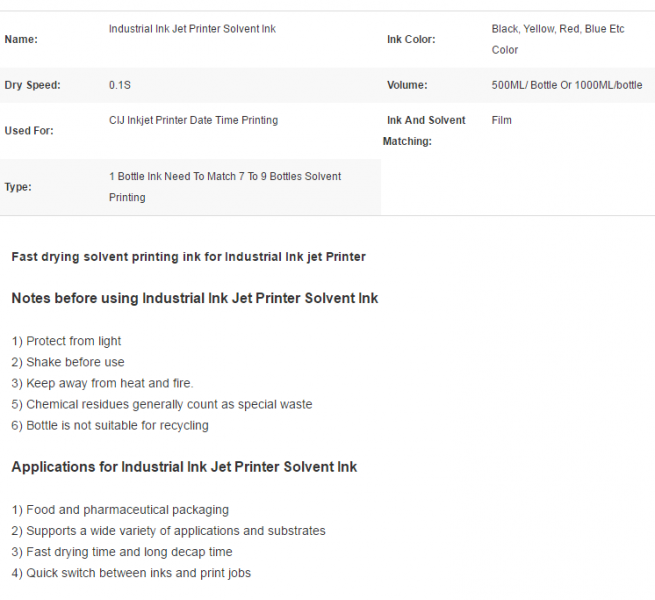The width and height of the screenshot is (655, 600).
Task: Click the 'Industrial Ink Jet Printer Solvent Ink' name value
Action: click(x=192, y=29)
